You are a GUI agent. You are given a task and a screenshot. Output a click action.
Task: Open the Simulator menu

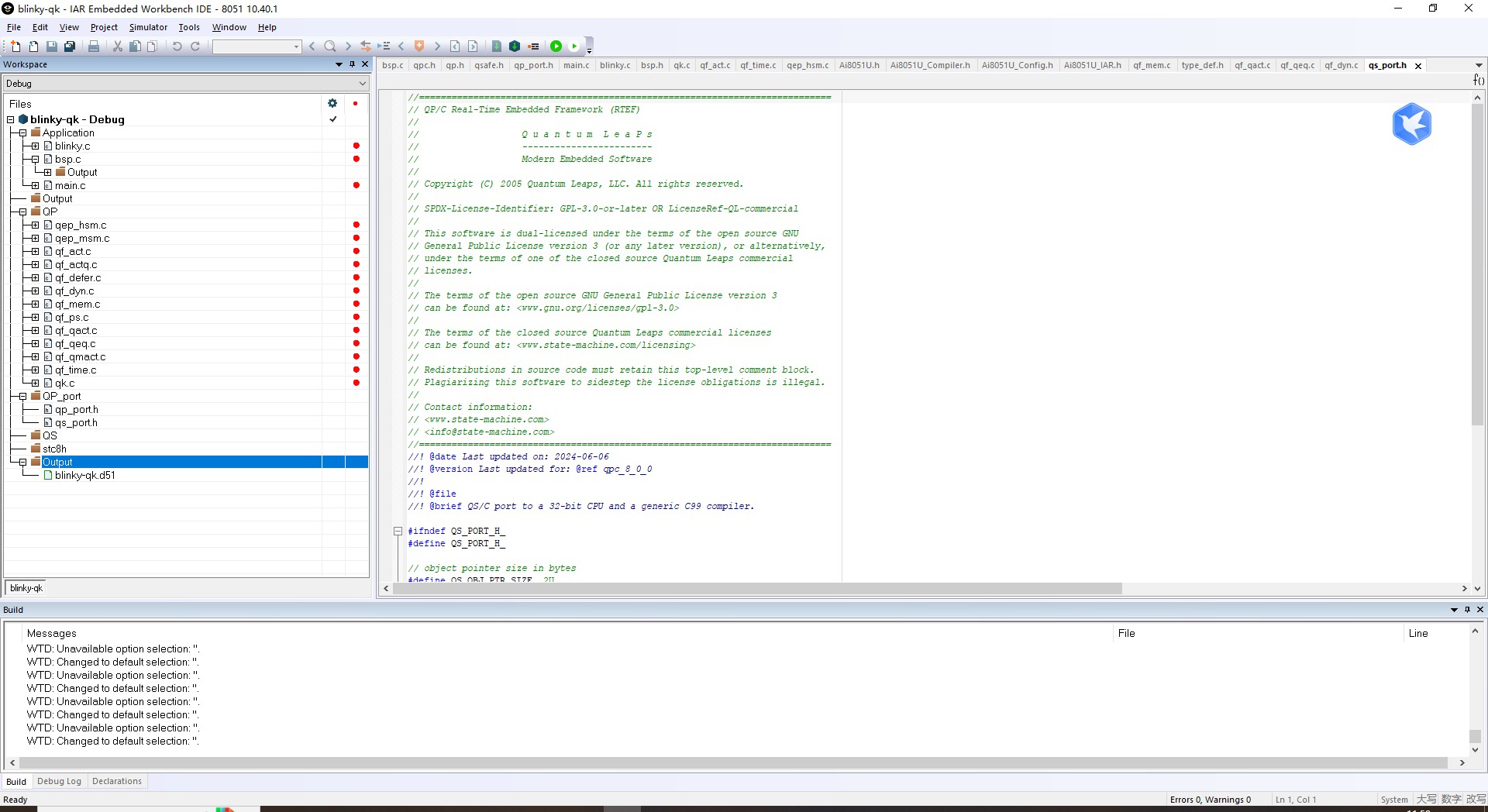(148, 27)
